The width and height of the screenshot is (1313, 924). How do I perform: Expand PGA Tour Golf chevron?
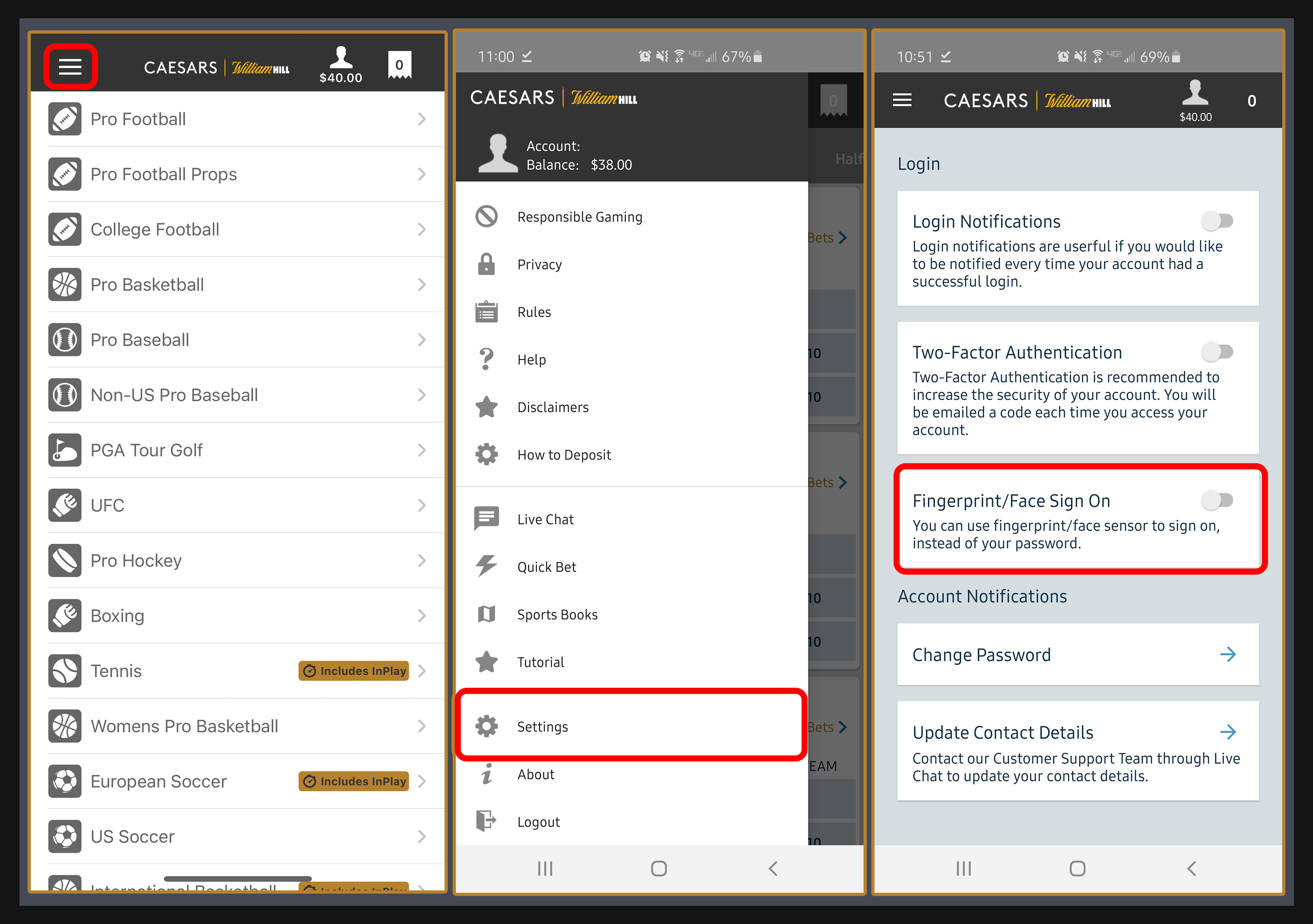coord(422,450)
